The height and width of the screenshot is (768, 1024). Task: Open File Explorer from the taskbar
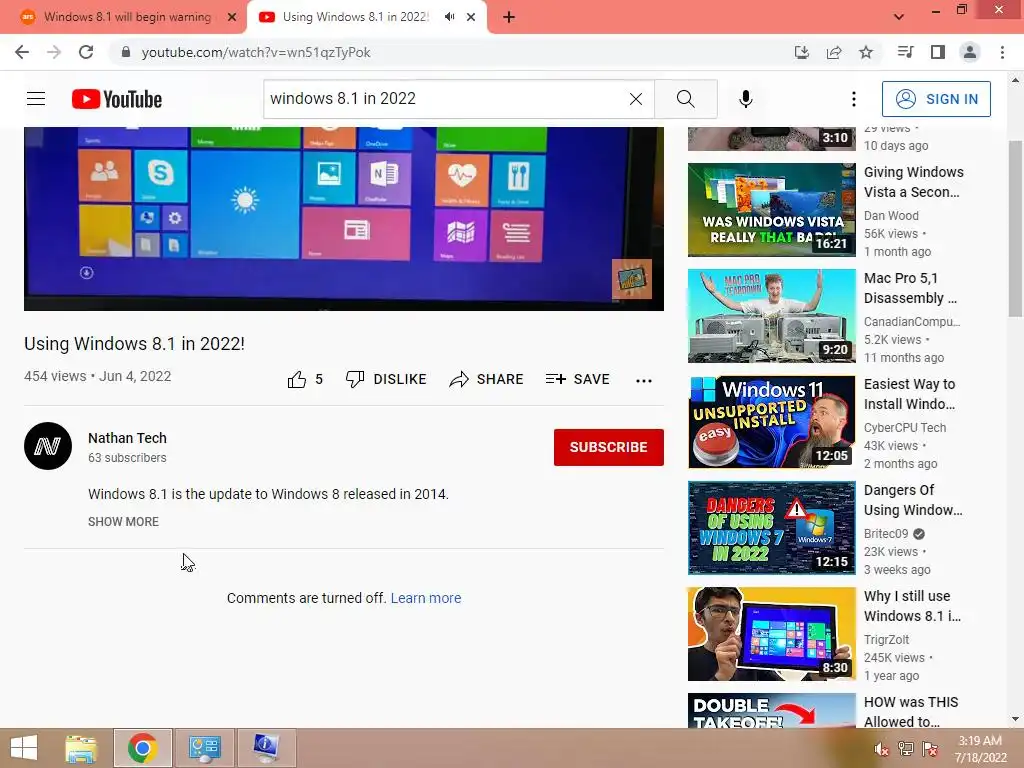(81, 748)
